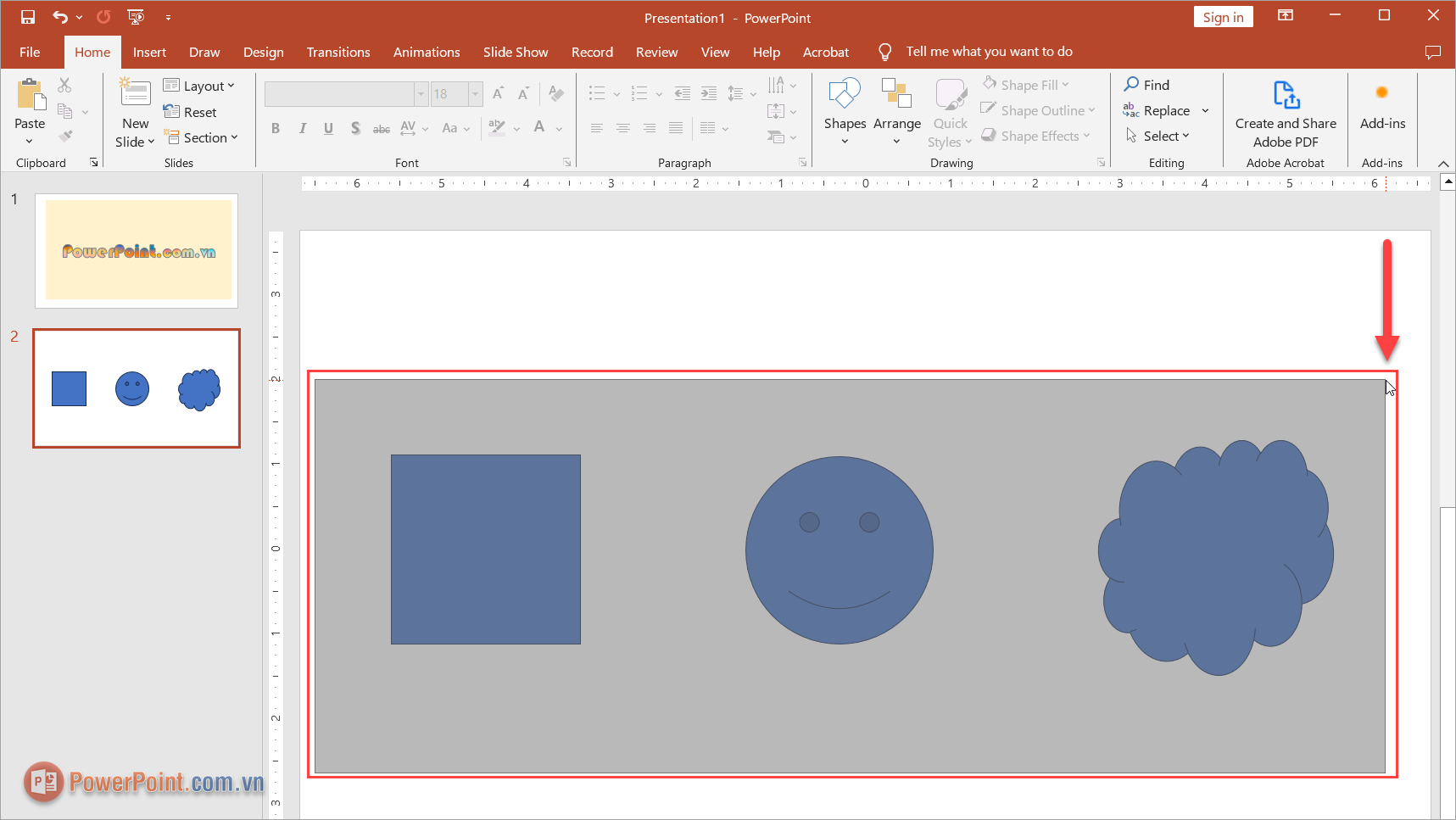Open the File menu
Screen dimensions: 1456x820
coord(30,52)
